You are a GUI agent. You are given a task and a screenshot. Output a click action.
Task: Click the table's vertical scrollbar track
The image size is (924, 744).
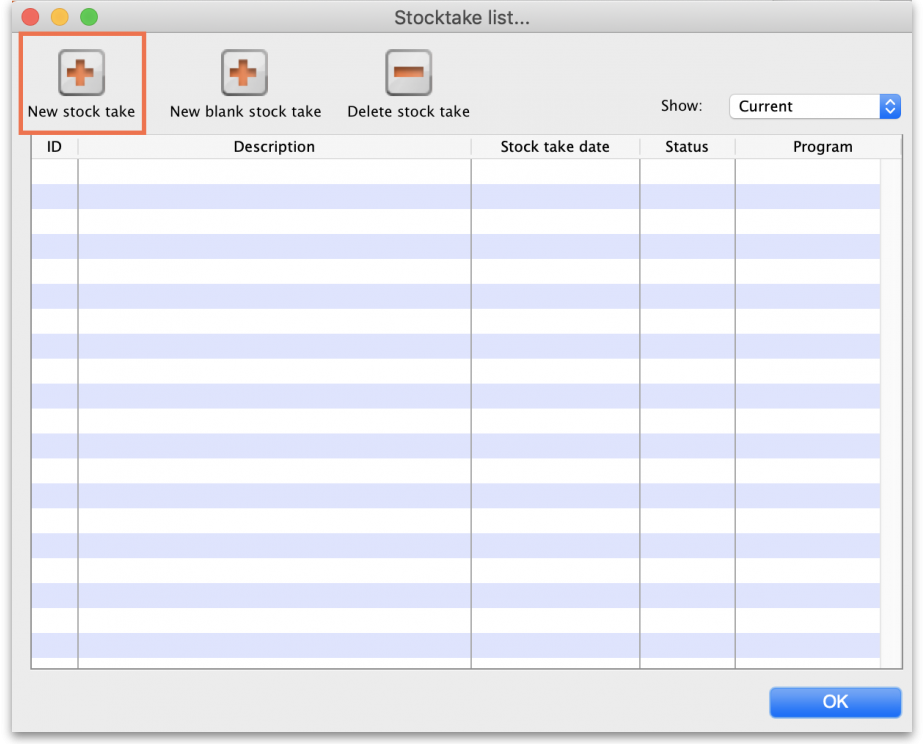coord(890,400)
